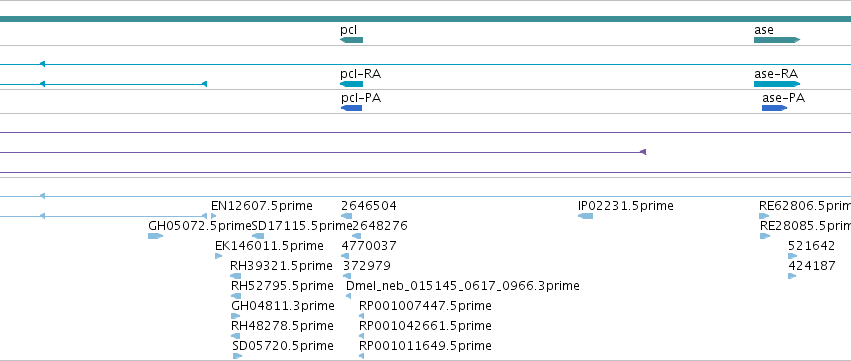Click the purple arrowhead ending the middle purple line
This screenshot has height=361, width=851.
coord(643,152)
